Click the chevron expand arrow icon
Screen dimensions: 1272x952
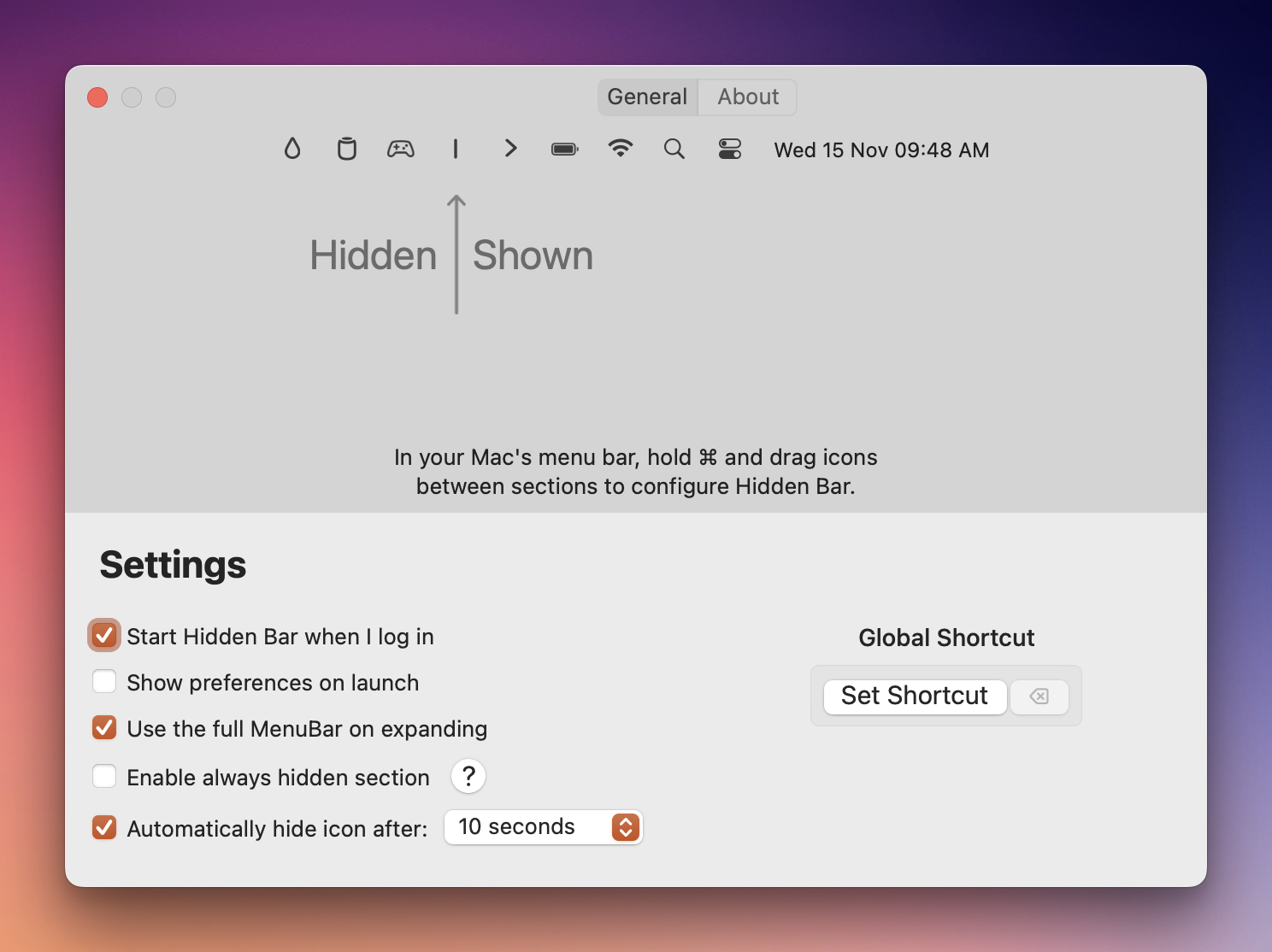(x=510, y=149)
